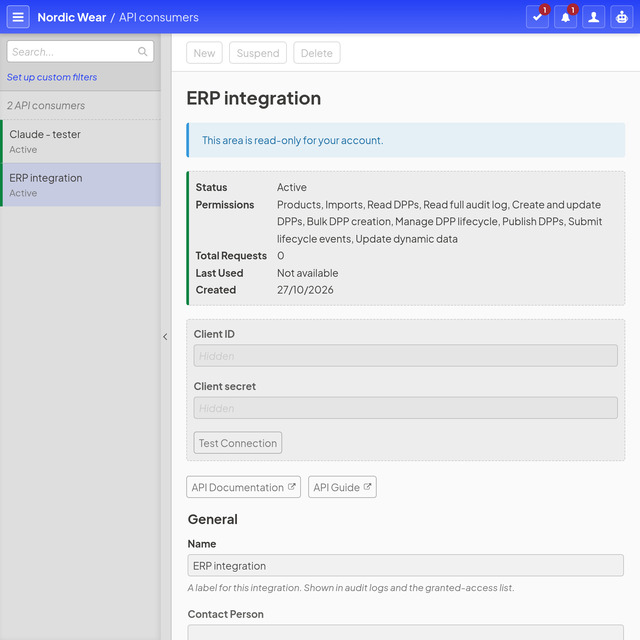The height and width of the screenshot is (640, 640).
Task: Open user profile icon
Action: coord(593,17)
